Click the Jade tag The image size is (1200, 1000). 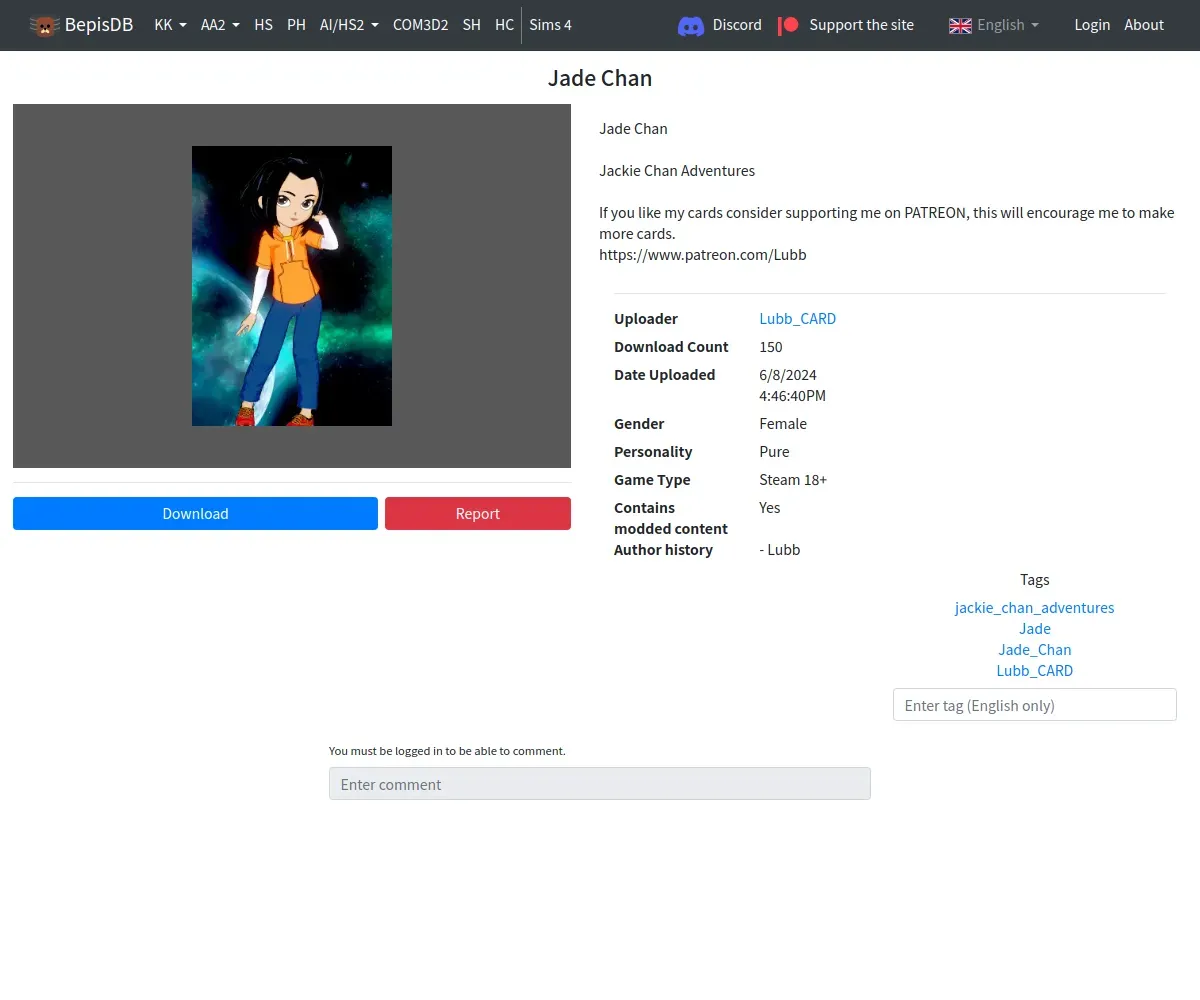[1034, 628]
